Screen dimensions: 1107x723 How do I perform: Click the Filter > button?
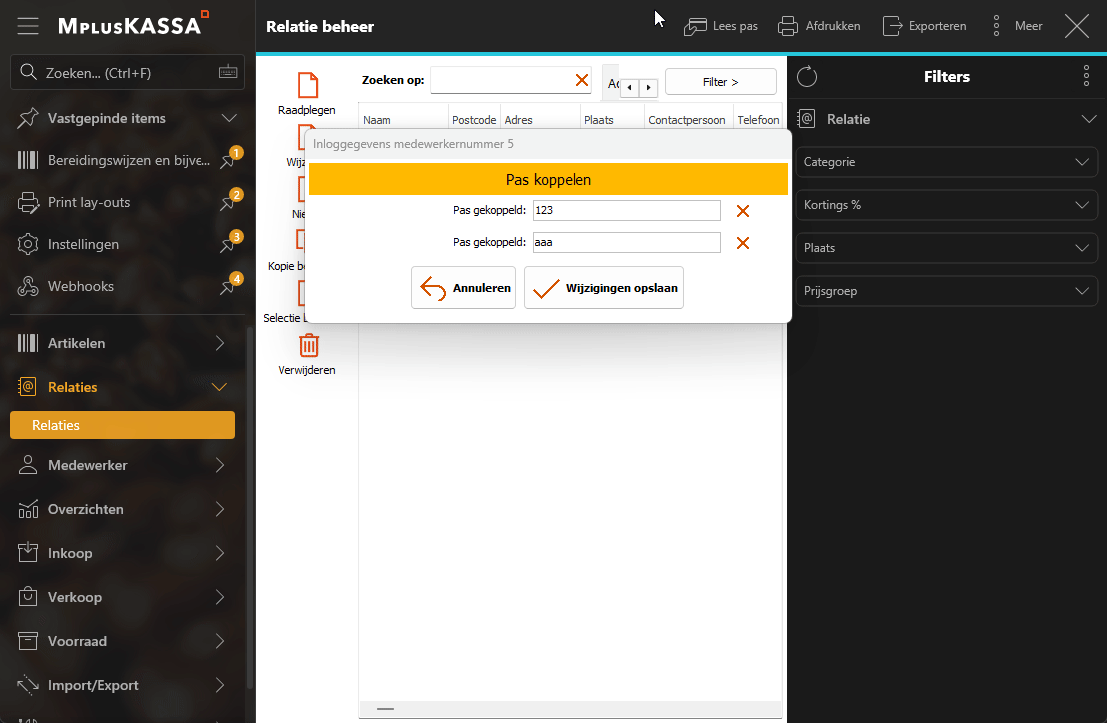pyautogui.click(x=721, y=82)
